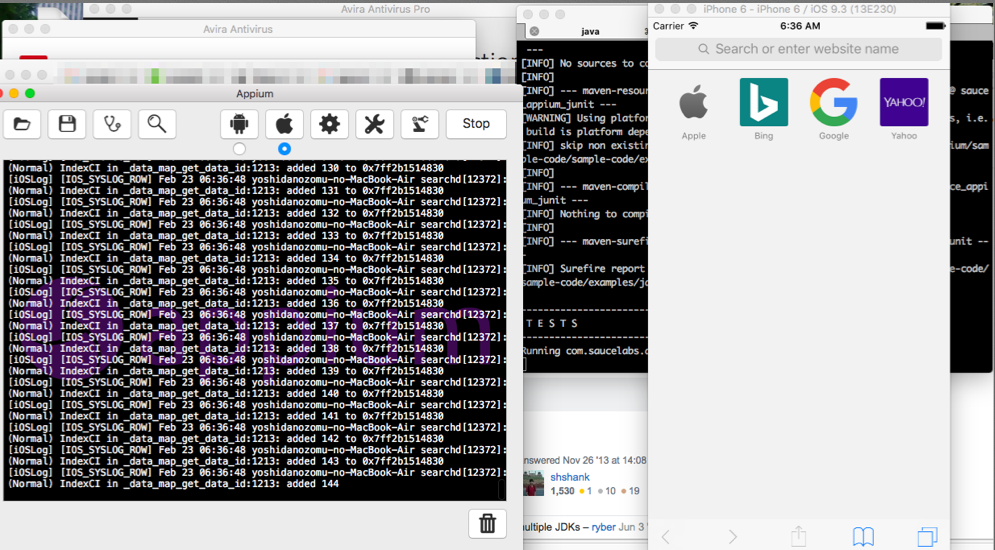Click the Avira Antivirus window title bar
Image resolution: width=995 pixels, height=550 pixels.
(238, 29)
